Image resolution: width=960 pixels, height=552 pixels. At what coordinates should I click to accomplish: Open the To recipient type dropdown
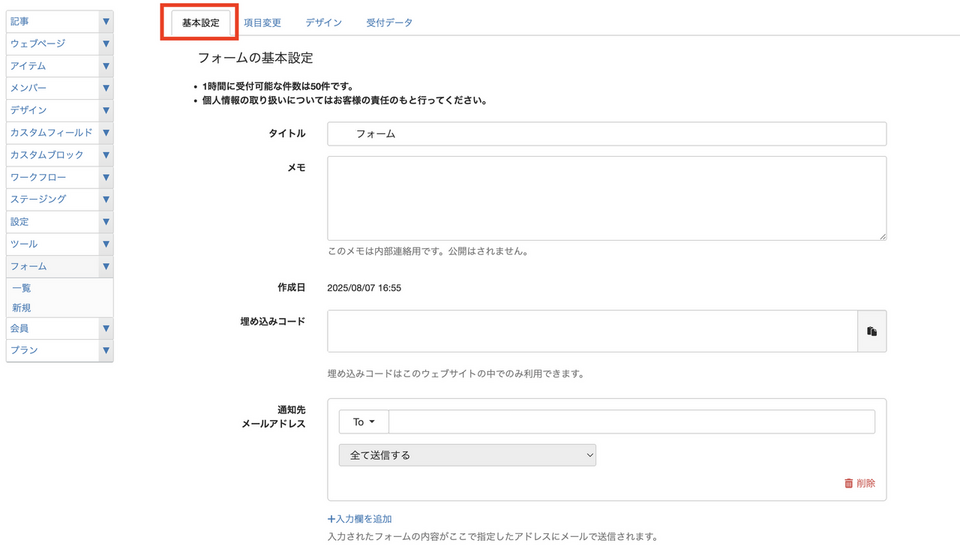tap(363, 422)
